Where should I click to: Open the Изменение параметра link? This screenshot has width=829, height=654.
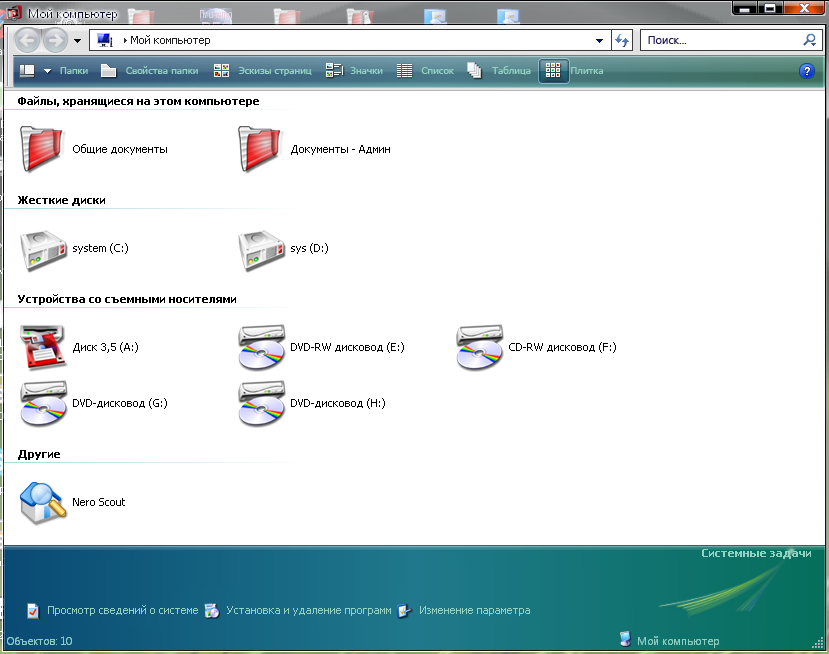pyautogui.click(x=475, y=611)
